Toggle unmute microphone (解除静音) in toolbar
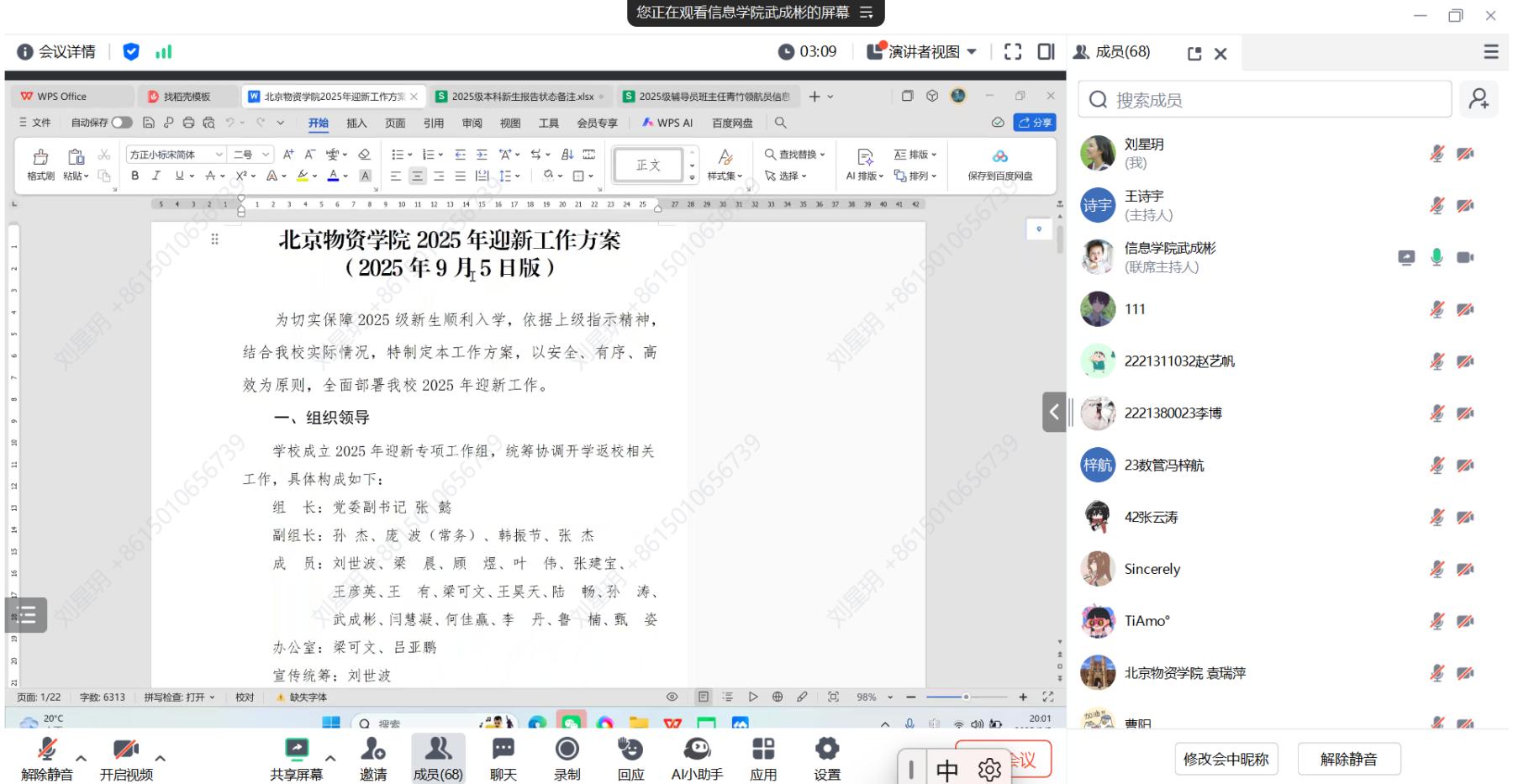 tap(47, 750)
